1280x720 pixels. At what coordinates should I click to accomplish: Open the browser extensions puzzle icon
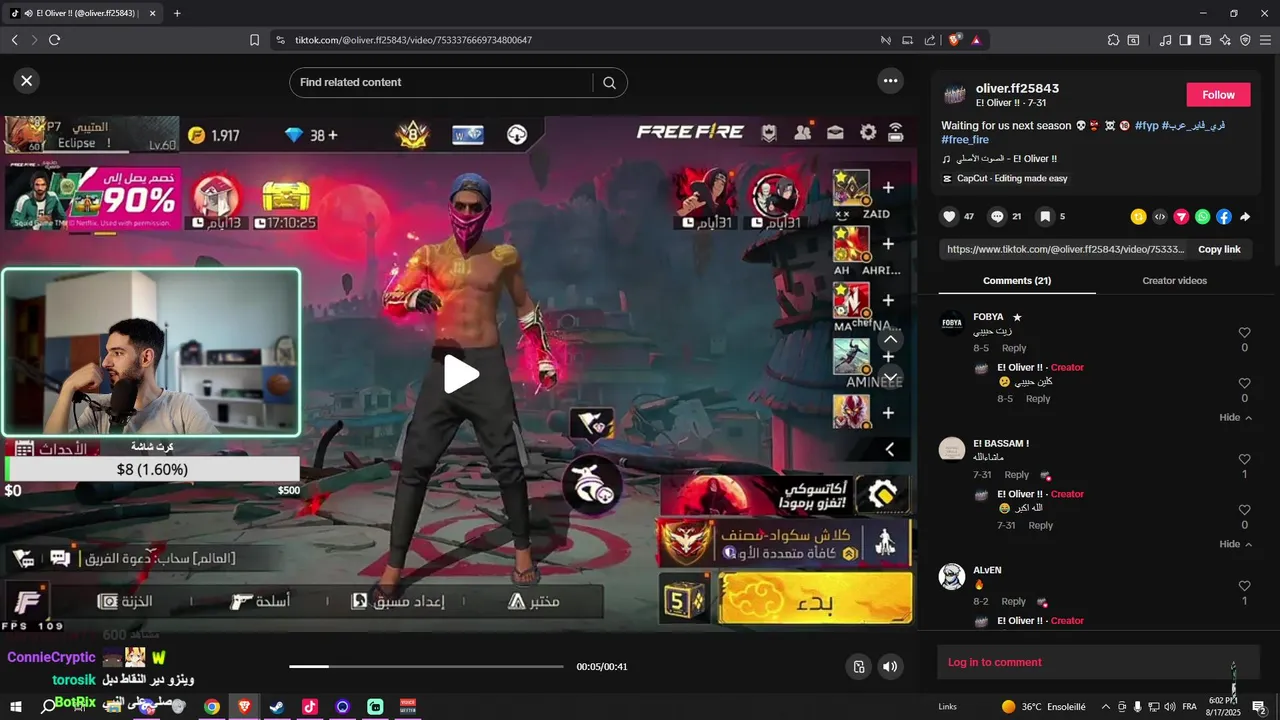(1113, 40)
